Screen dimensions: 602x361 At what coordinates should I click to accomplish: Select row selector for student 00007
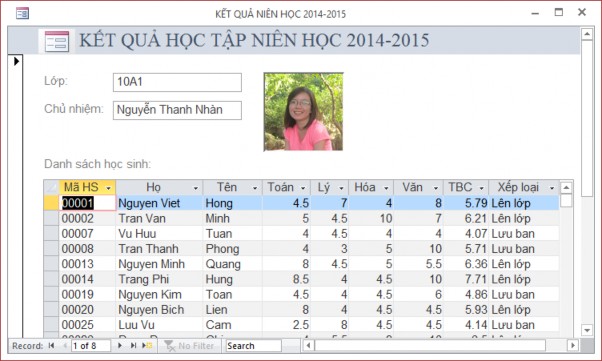point(51,233)
